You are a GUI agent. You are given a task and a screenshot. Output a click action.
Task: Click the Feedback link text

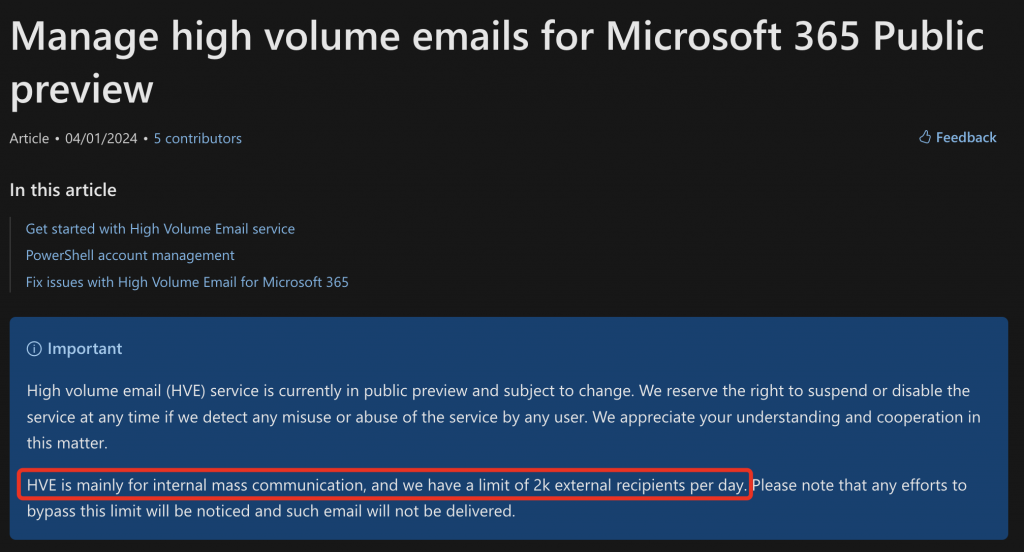point(966,138)
